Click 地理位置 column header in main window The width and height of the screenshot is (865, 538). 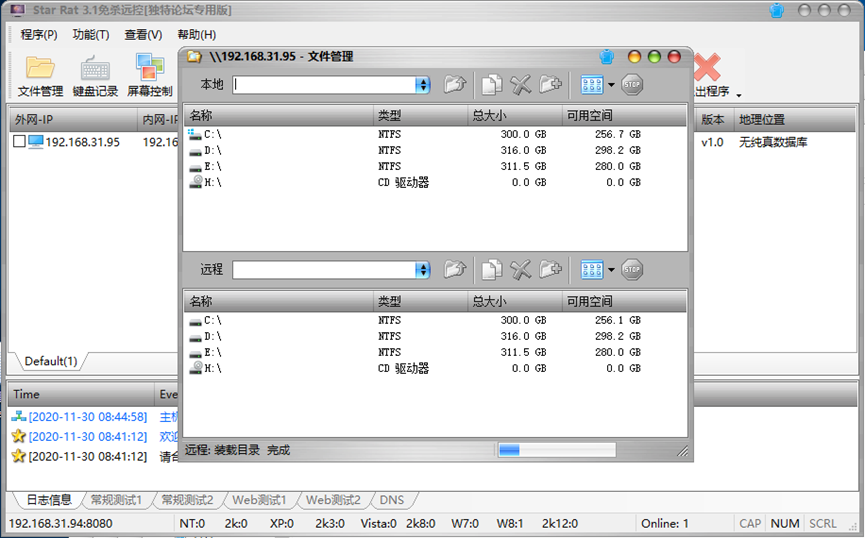[x=794, y=119]
